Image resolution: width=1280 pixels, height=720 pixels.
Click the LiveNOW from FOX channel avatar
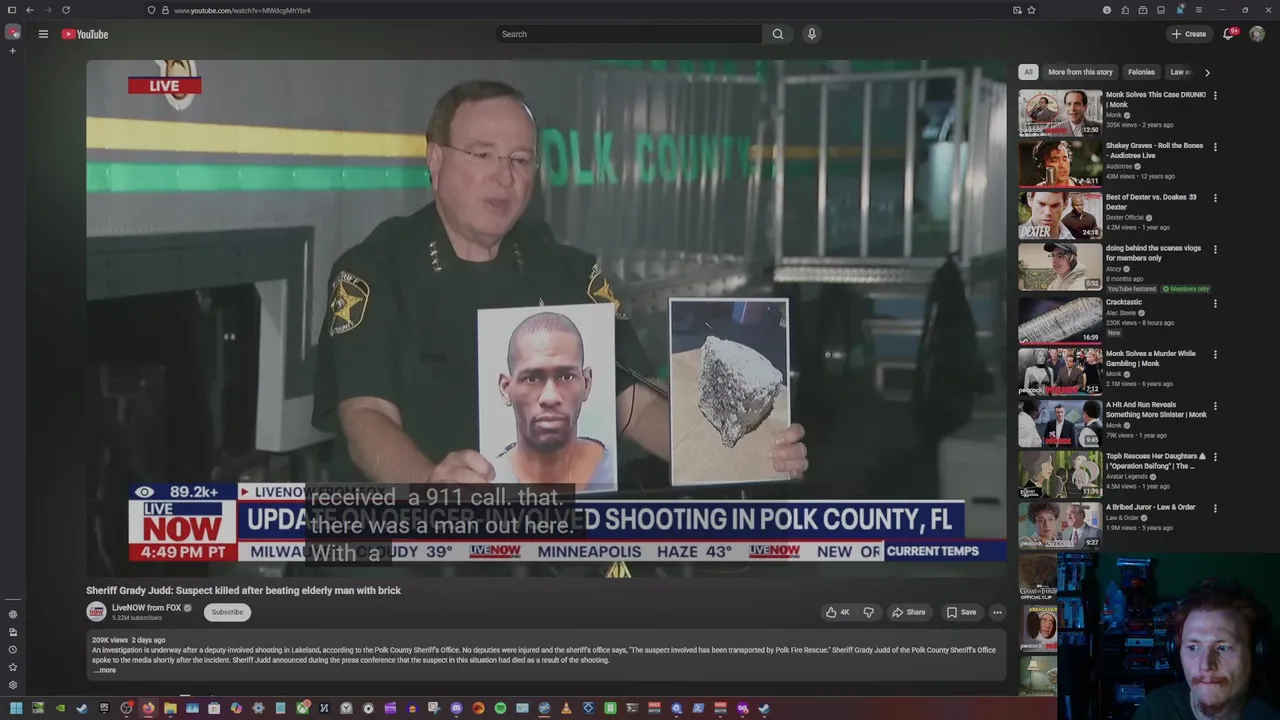click(x=96, y=611)
